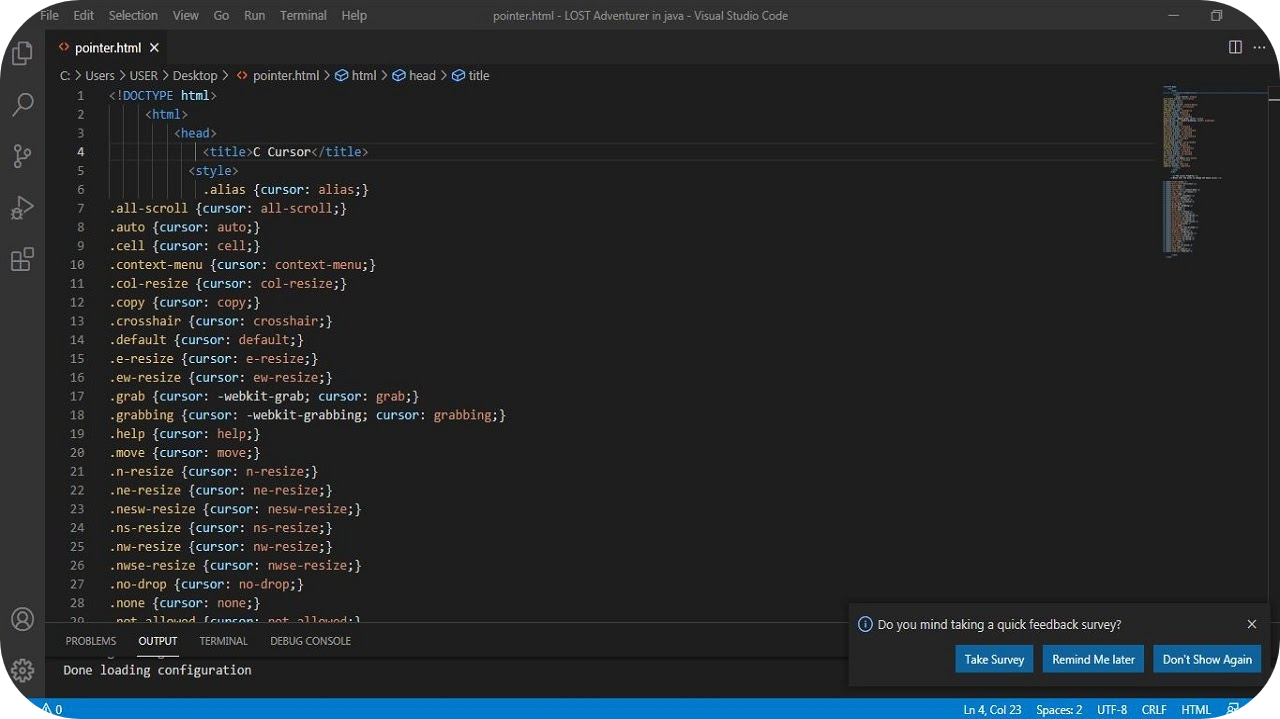Open the Manage gear icon
Screen dimensions: 1280x719
pos(22,669)
